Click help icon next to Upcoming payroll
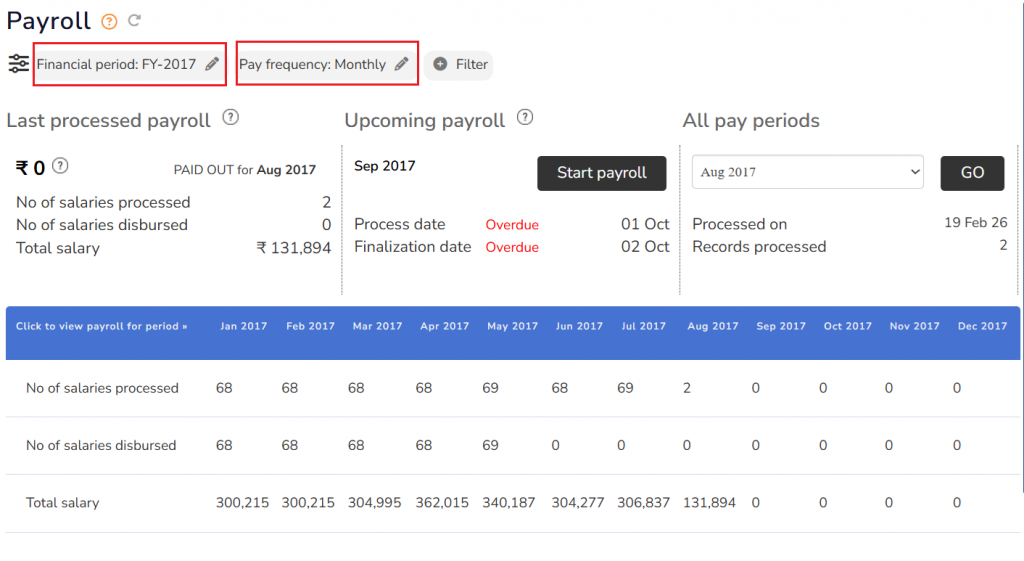1024x561 pixels. click(x=525, y=118)
